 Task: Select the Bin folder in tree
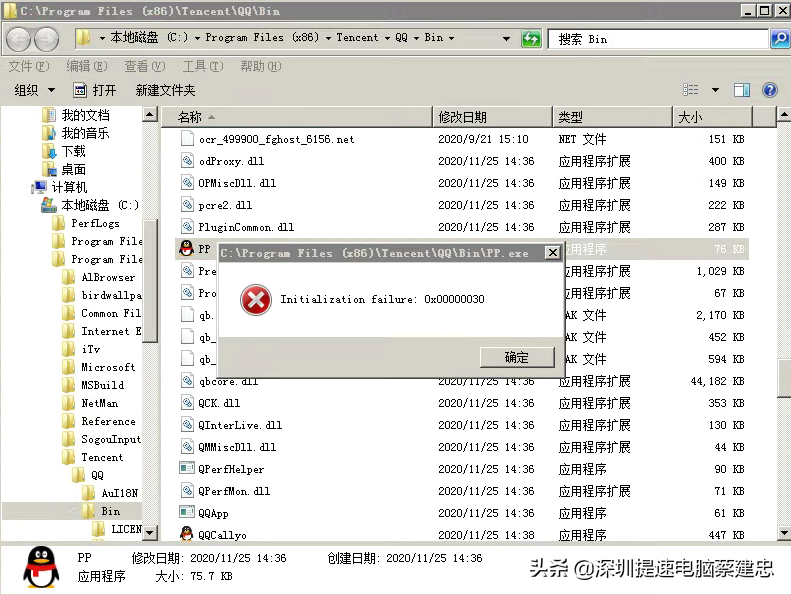(x=110, y=511)
